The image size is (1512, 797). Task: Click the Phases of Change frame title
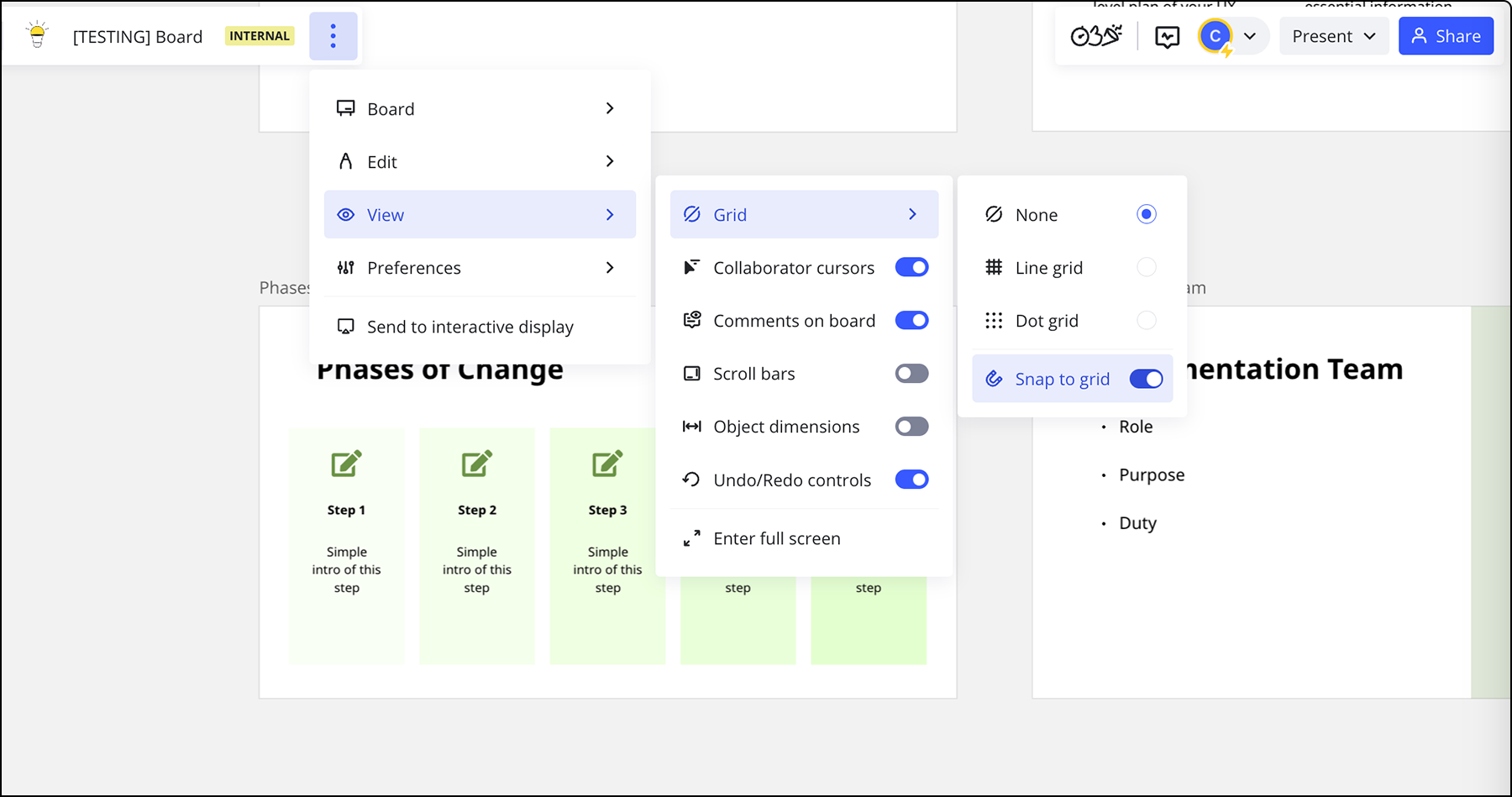click(x=286, y=287)
